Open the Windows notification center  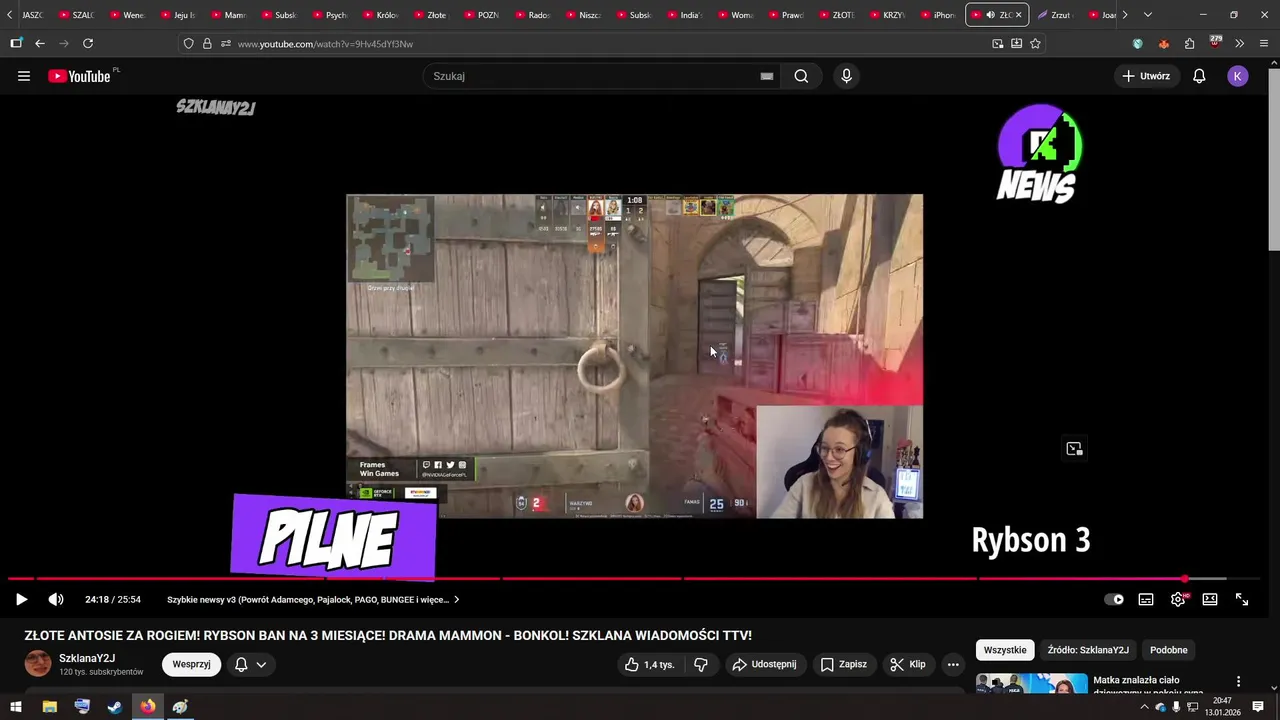(x=1258, y=707)
